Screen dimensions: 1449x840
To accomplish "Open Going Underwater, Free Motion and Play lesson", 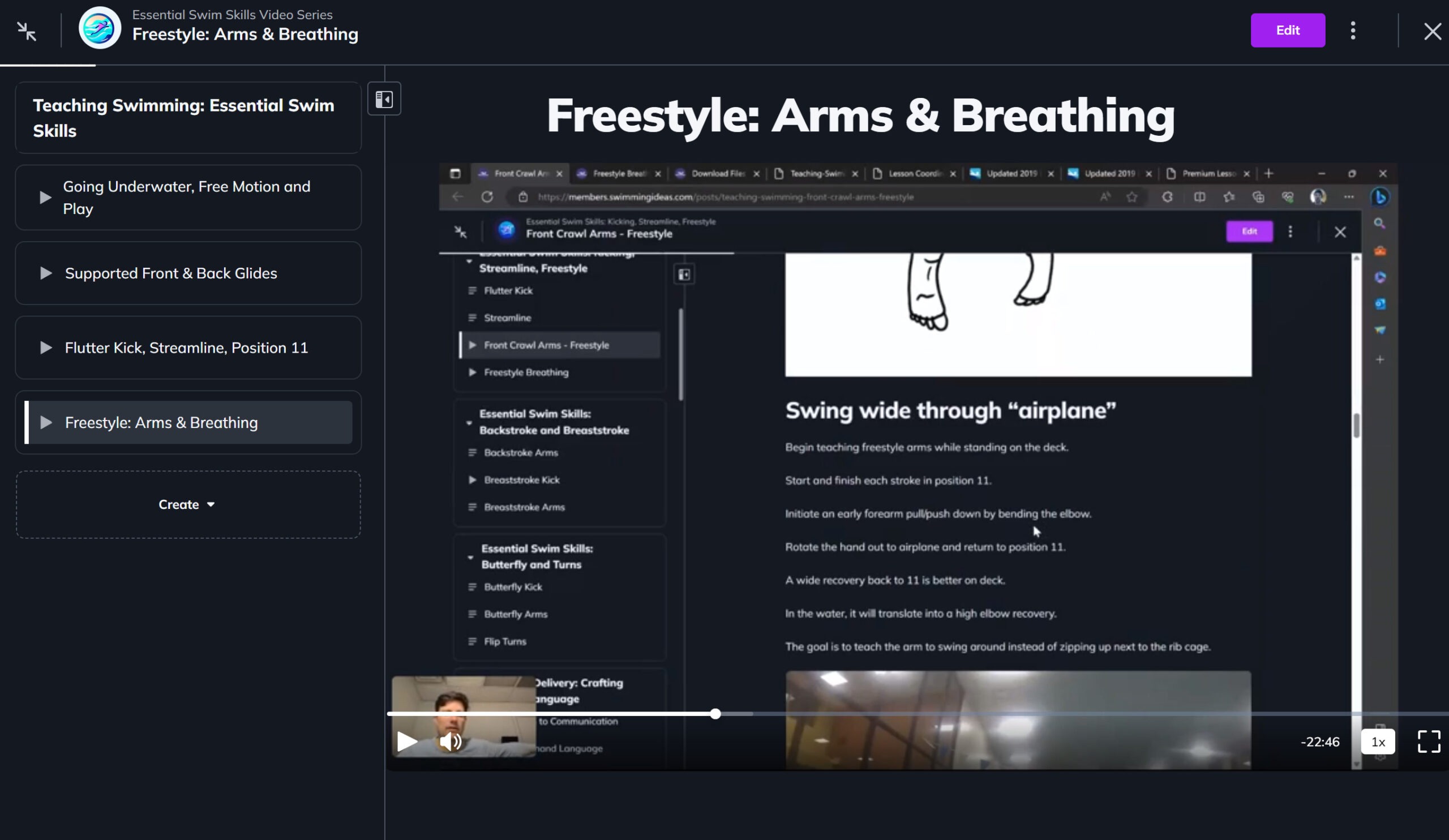I will click(187, 197).
